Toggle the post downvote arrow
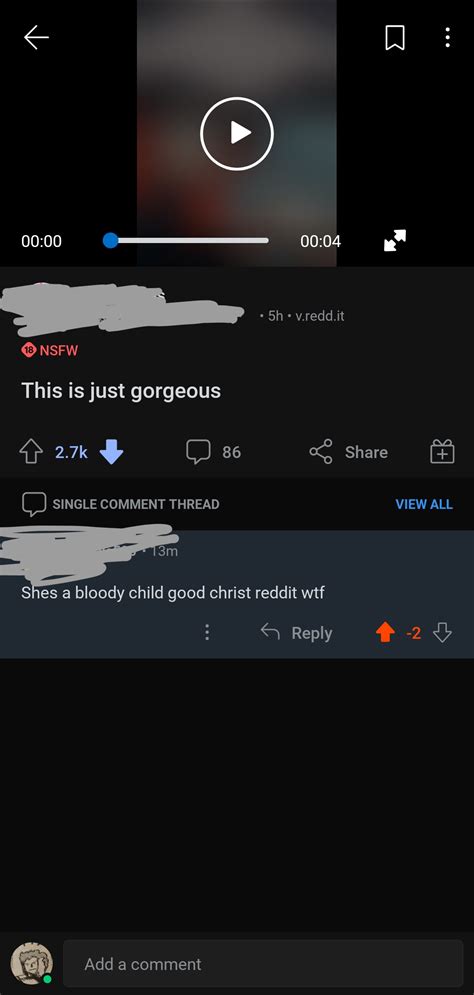Image resolution: width=474 pixels, height=995 pixels. 112,452
